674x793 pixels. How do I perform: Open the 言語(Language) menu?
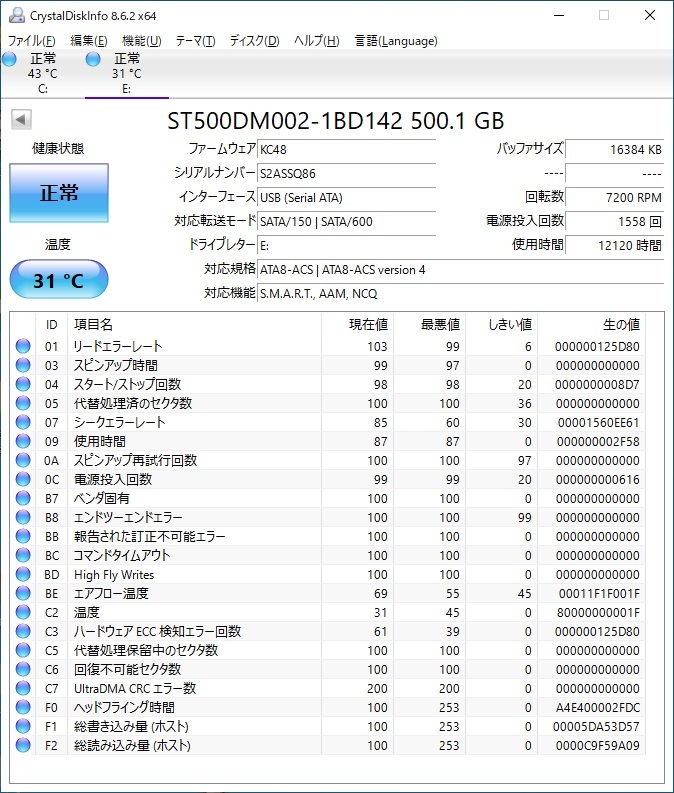click(x=396, y=41)
